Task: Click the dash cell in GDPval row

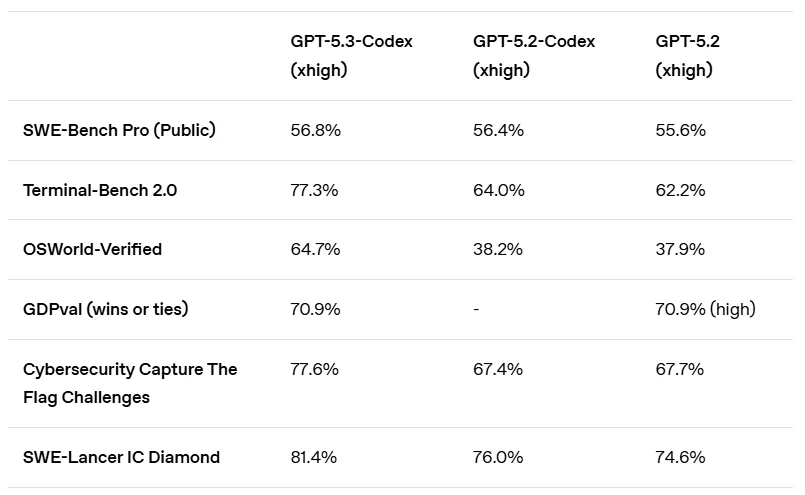Action: coord(476,309)
